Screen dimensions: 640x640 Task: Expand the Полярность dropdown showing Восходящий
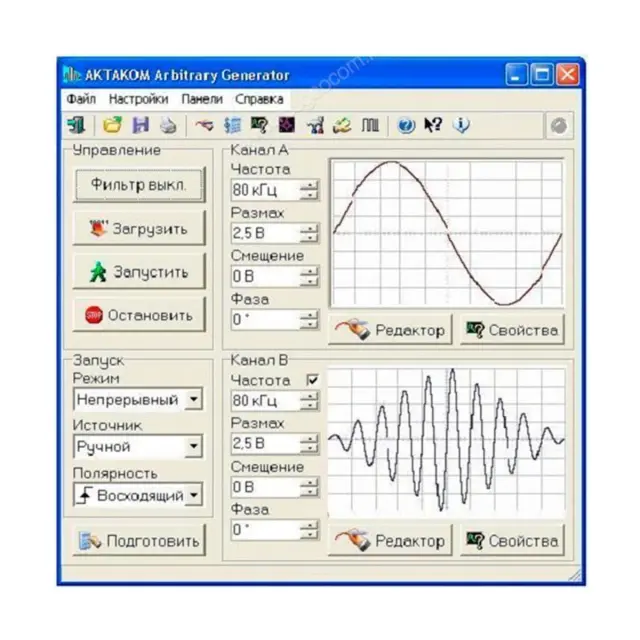pos(194,495)
